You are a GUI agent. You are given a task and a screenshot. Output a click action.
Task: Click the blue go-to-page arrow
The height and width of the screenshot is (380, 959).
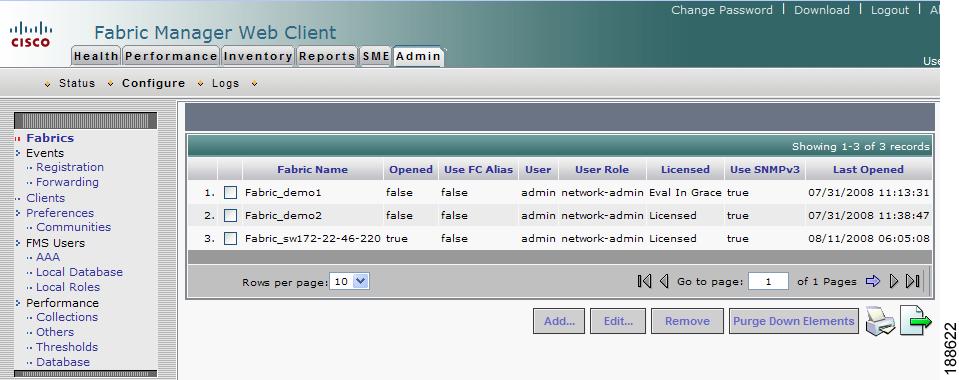click(873, 281)
